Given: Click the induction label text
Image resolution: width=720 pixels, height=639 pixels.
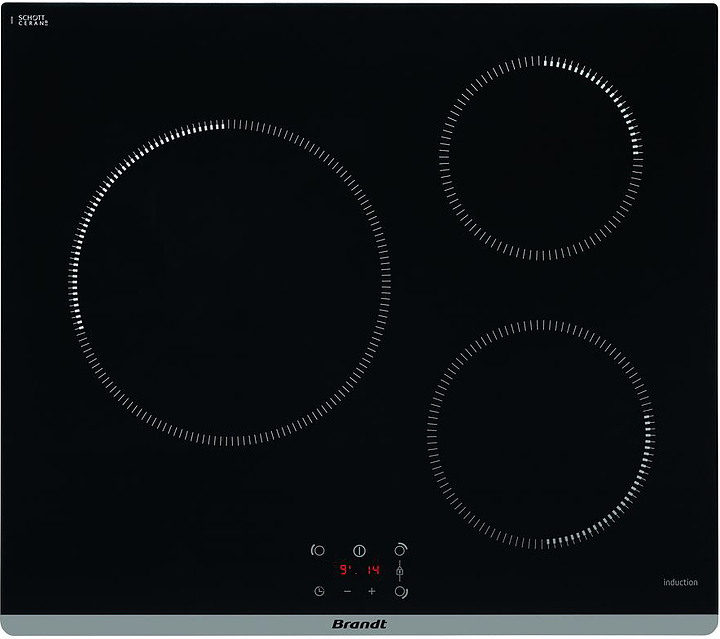Looking at the screenshot, I should [x=680, y=582].
